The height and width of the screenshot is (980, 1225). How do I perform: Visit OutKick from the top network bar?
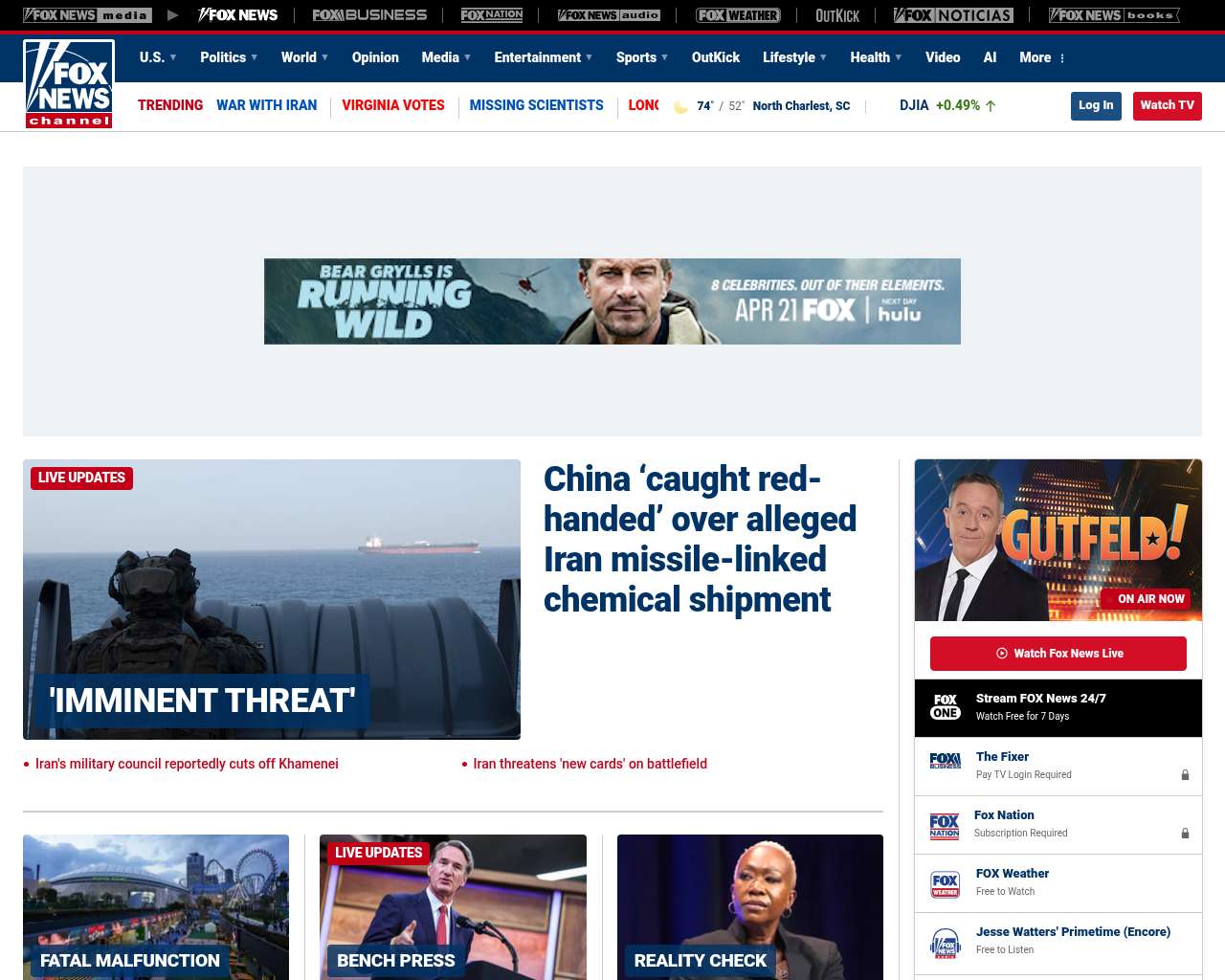[837, 15]
